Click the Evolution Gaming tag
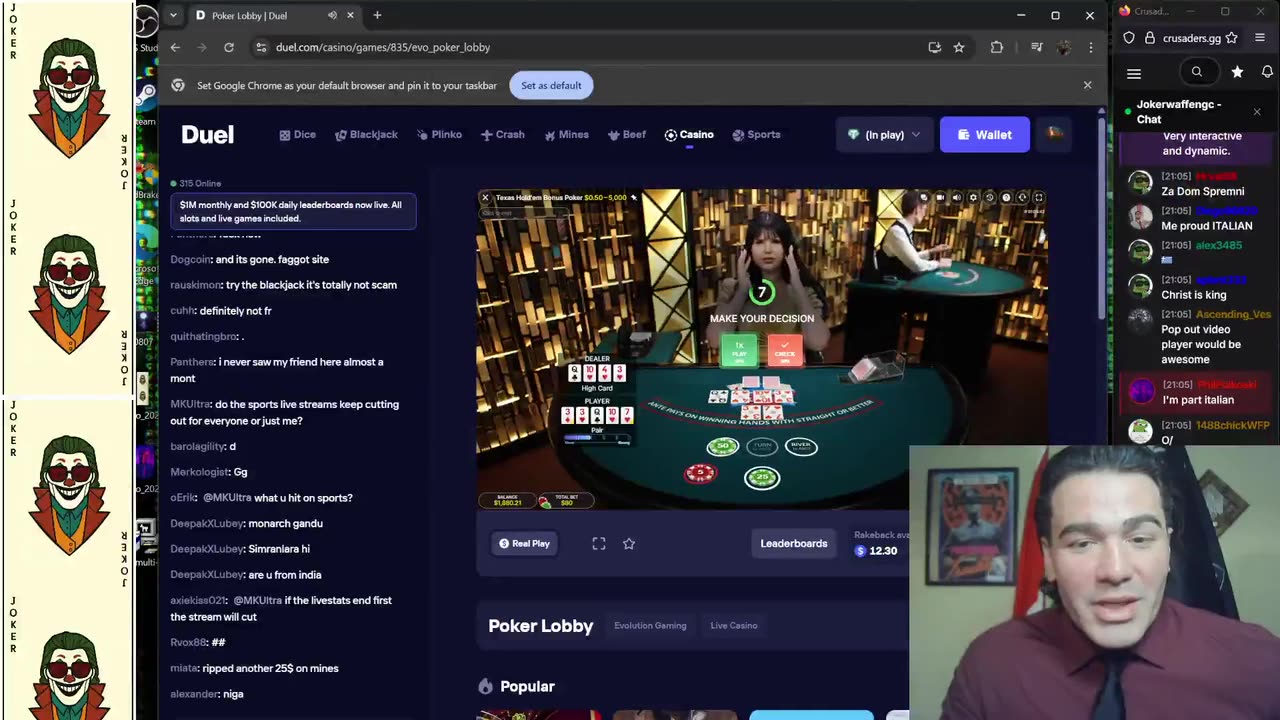 [650, 625]
